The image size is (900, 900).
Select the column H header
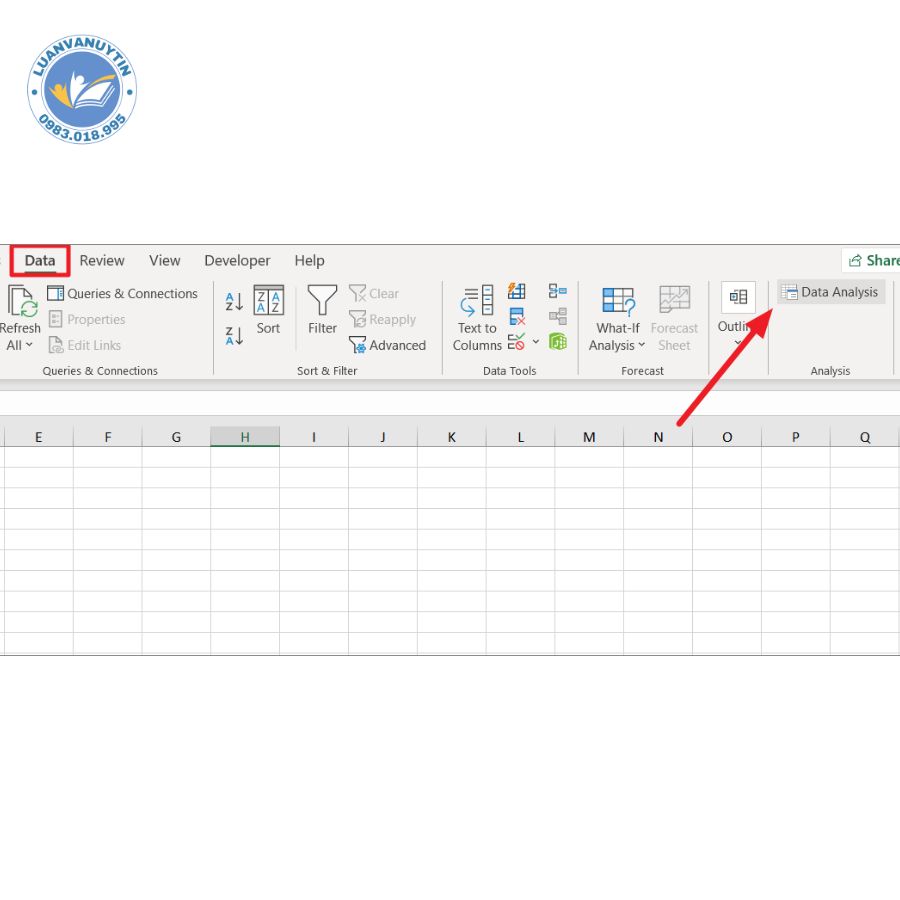pyautogui.click(x=244, y=437)
